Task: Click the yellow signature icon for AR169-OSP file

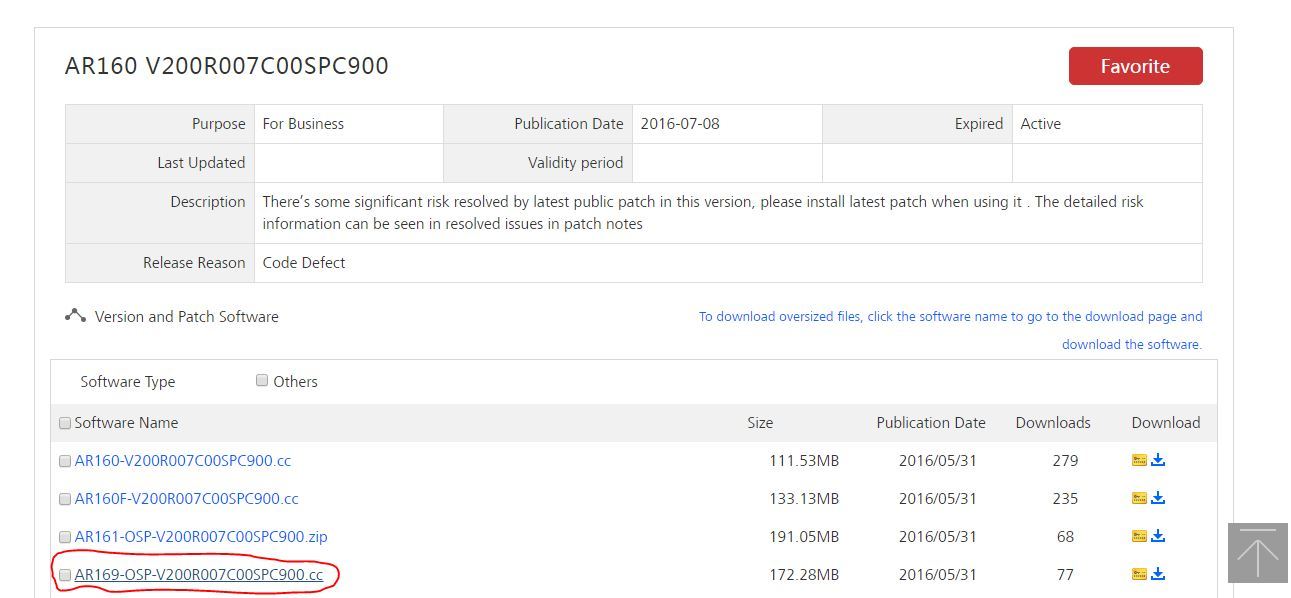Action: (x=1139, y=574)
